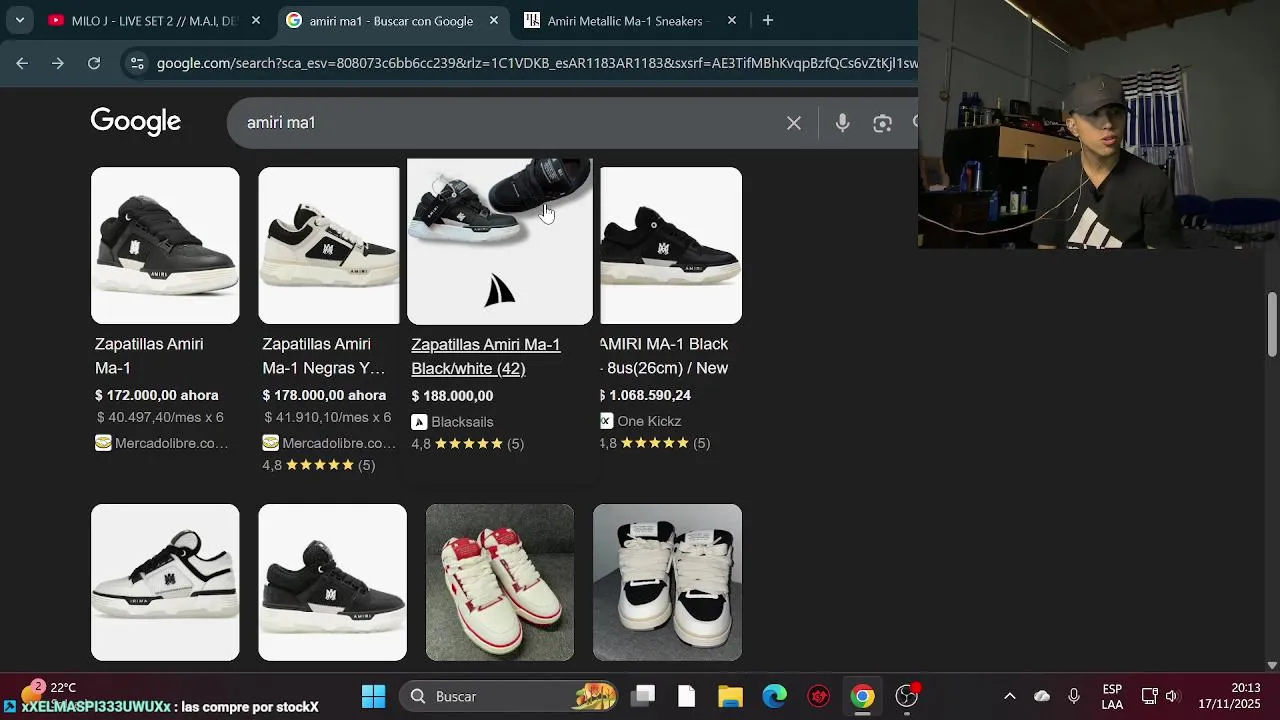Open all-black Amiri sneaker thumbnail, second row
The height and width of the screenshot is (720, 1280).
click(x=332, y=582)
